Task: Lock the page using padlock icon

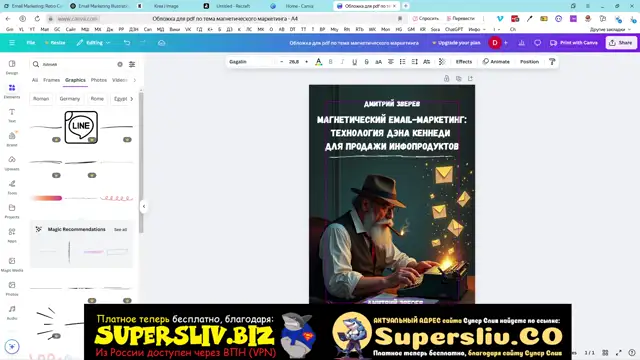Action: click(447, 78)
